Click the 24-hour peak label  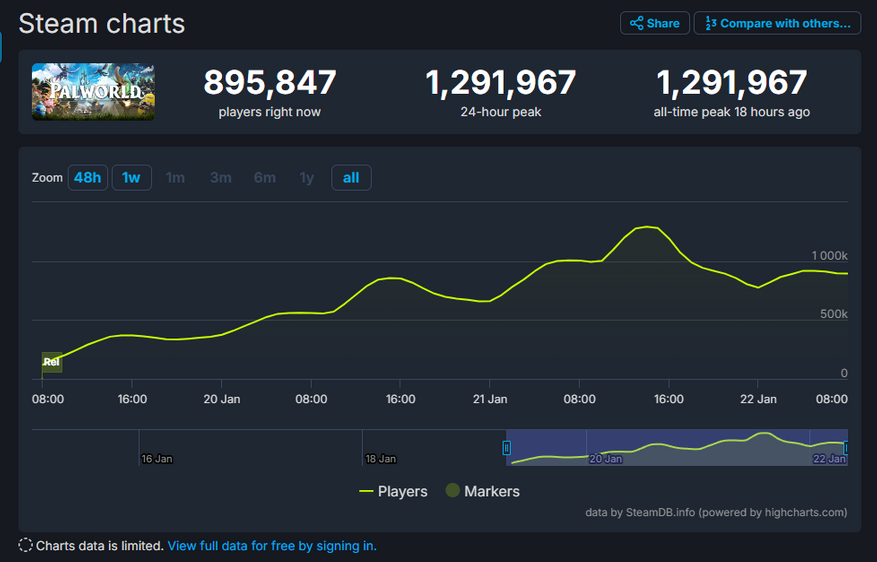pyautogui.click(x=501, y=112)
